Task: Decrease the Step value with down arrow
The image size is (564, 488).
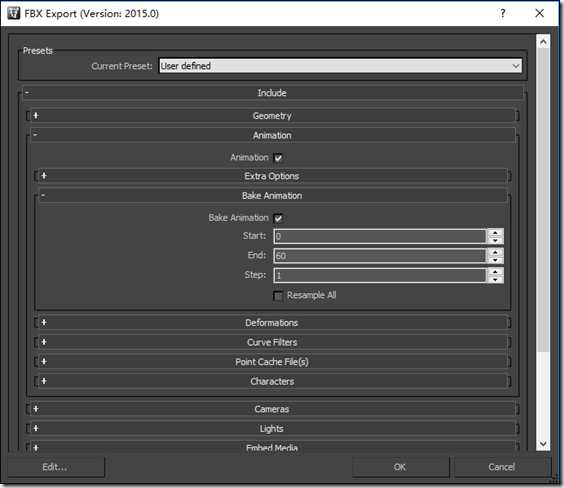Action: (x=495, y=279)
